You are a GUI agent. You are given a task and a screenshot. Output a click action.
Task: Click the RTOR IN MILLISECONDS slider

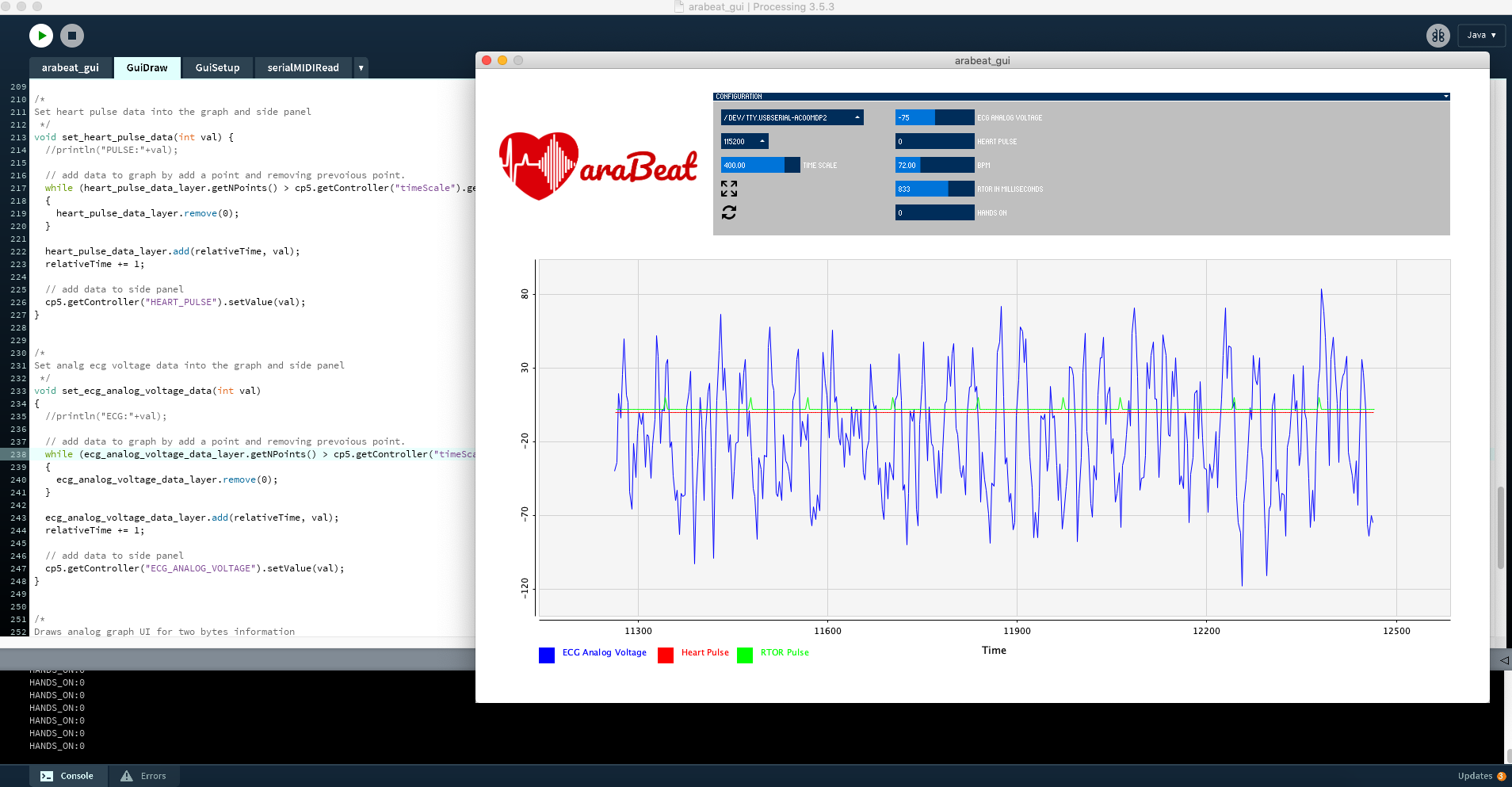(x=934, y=189)
